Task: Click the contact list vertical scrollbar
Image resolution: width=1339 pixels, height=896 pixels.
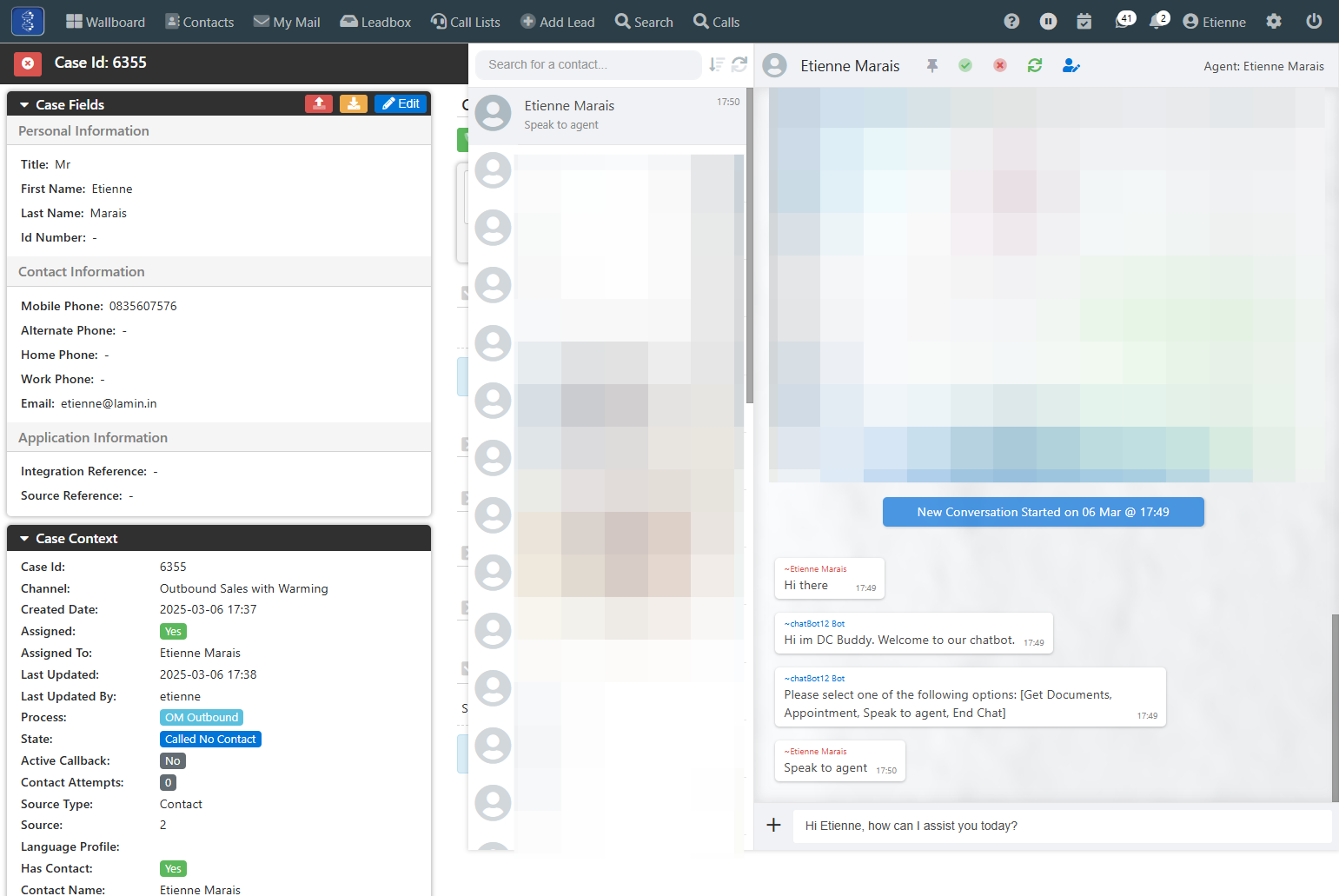Action: [749, 246]
